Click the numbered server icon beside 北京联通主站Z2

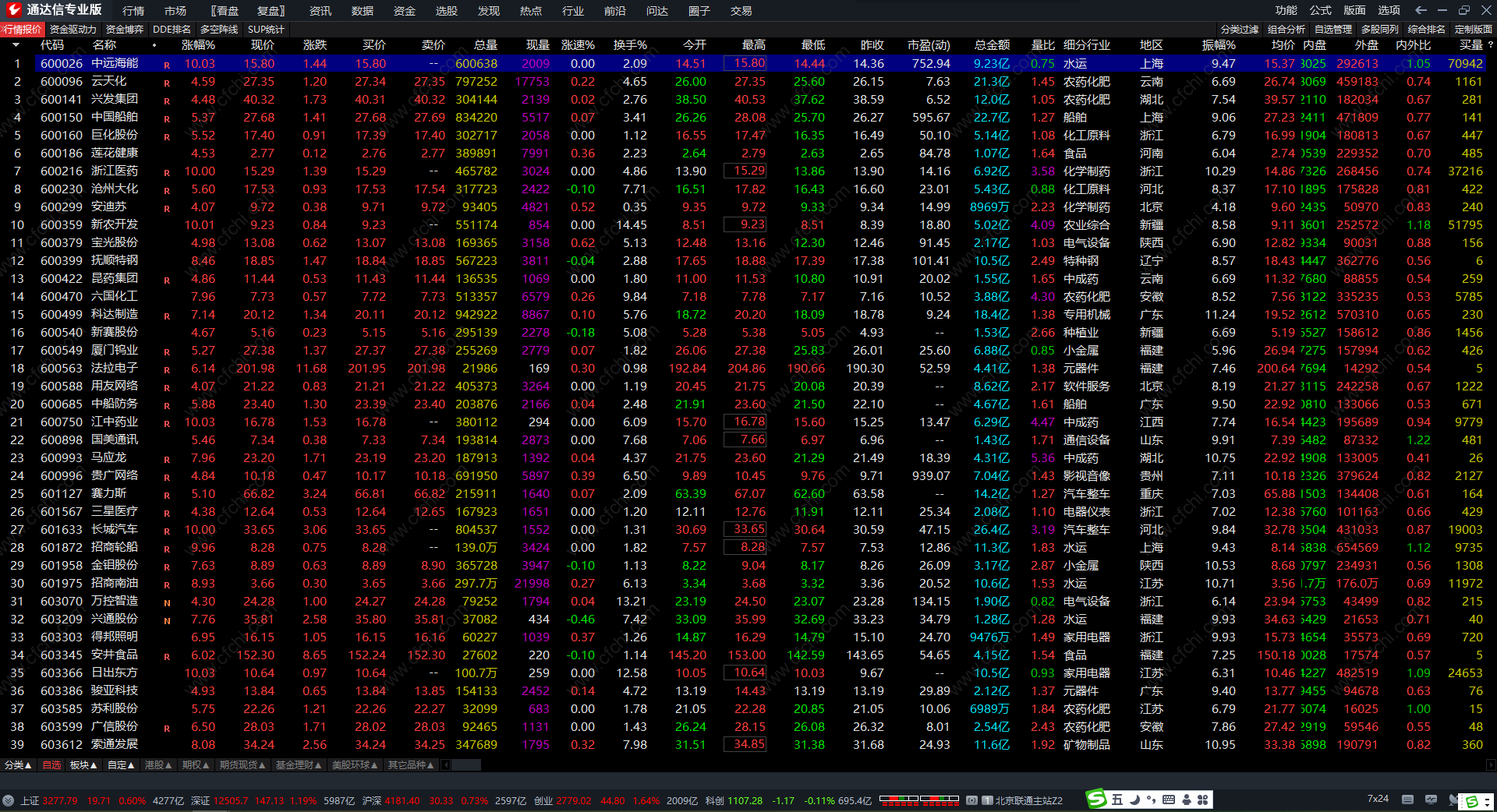pyautogui.click(x=987, y=800)
